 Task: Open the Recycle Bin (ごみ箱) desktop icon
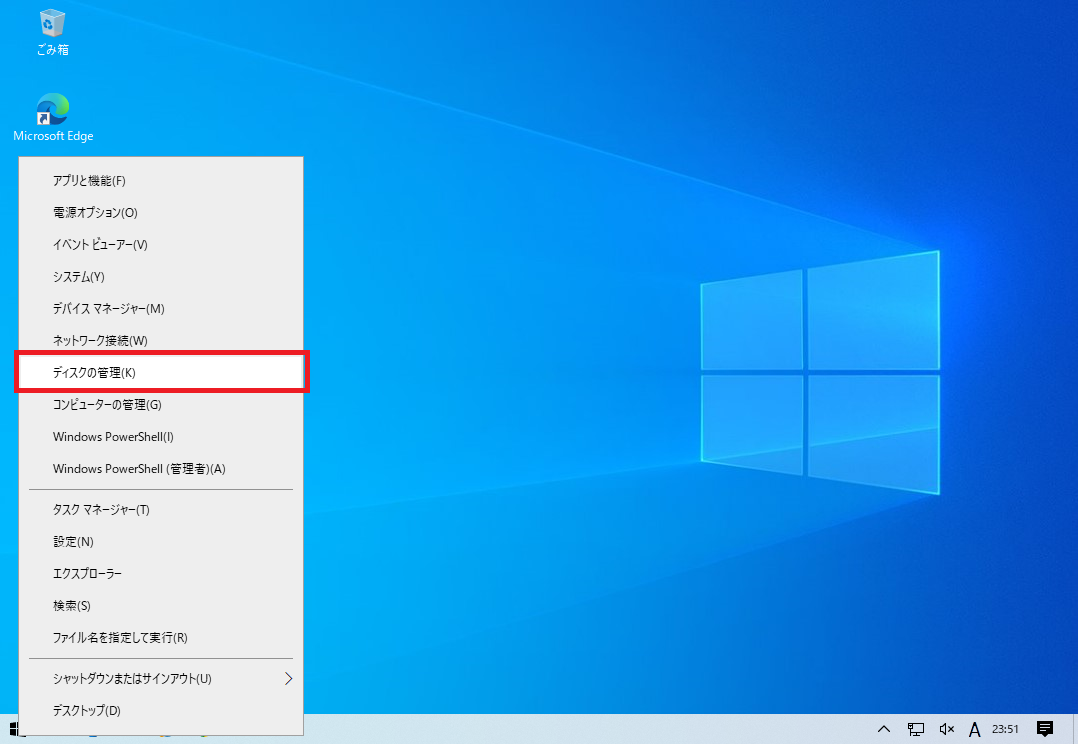52,32
